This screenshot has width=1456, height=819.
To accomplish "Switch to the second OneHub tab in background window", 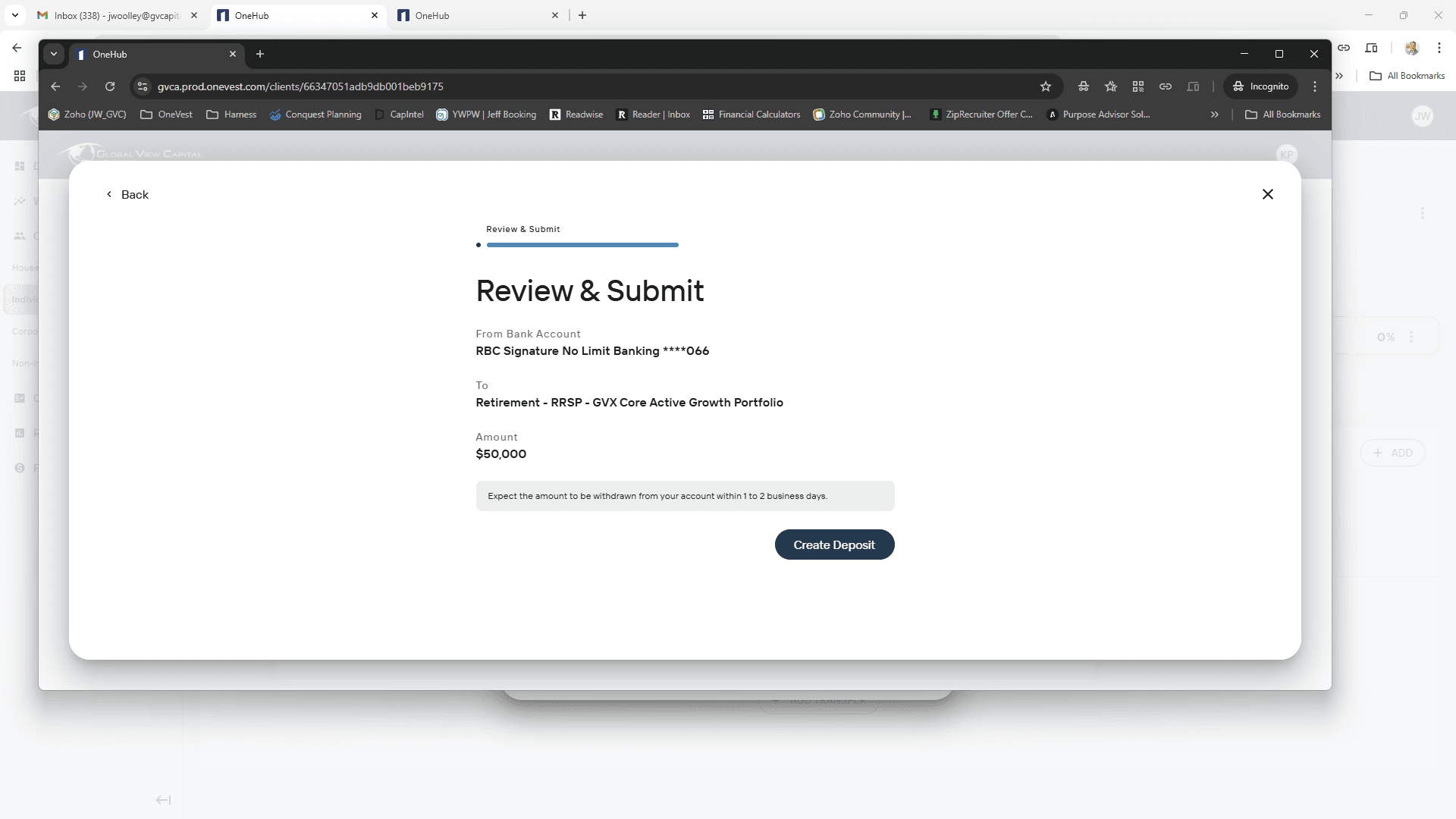I will 478,15.
